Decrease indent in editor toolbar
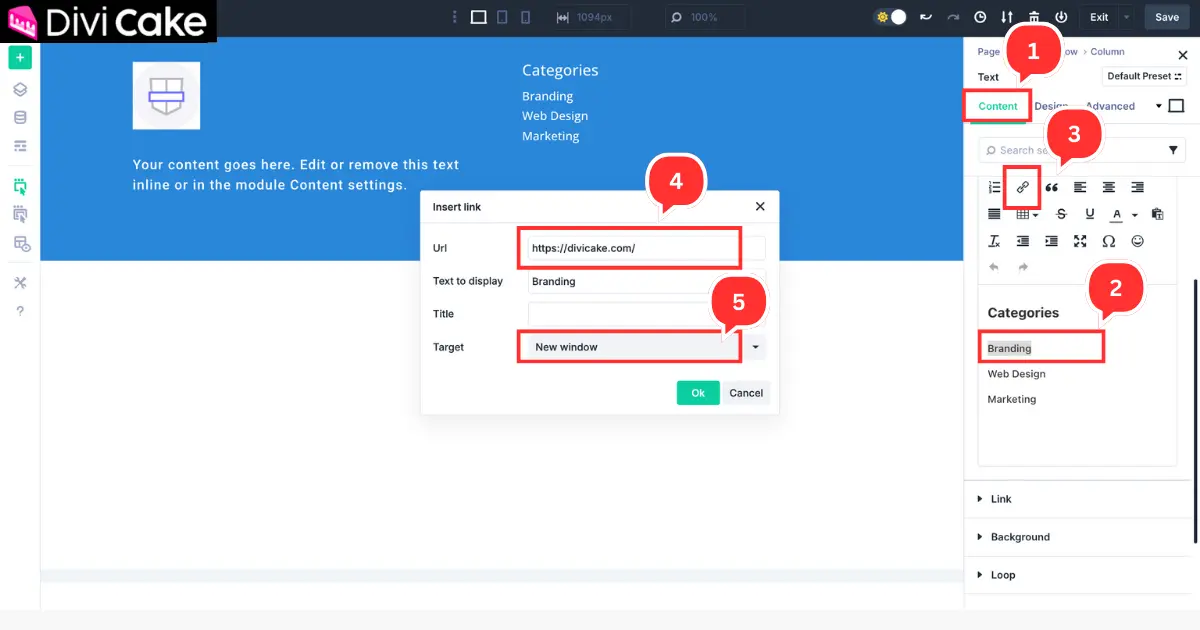This screenshot has height=630, width=1200. click(x=1022, y=241)
